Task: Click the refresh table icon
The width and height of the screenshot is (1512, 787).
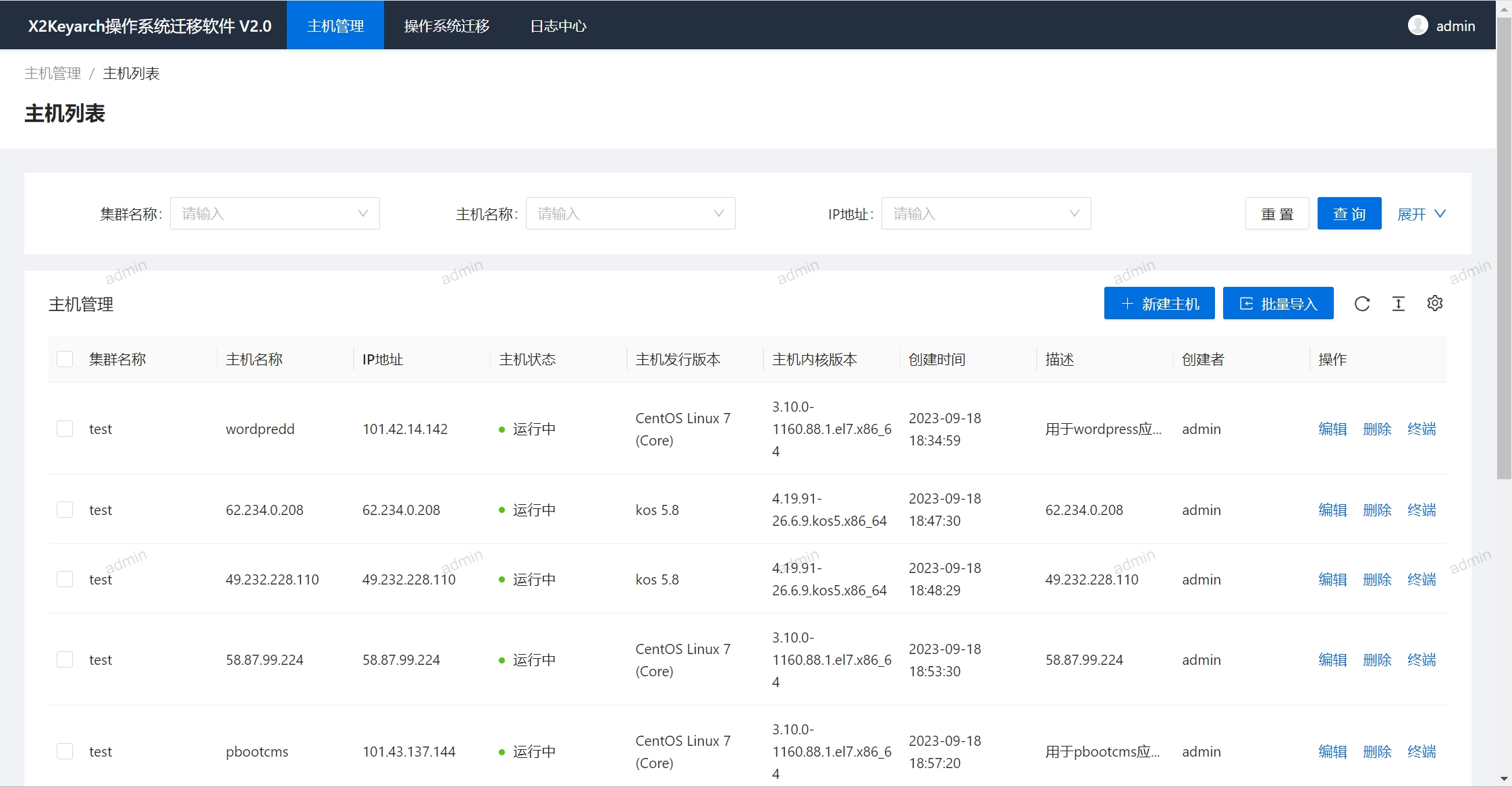Action: 1362,304
